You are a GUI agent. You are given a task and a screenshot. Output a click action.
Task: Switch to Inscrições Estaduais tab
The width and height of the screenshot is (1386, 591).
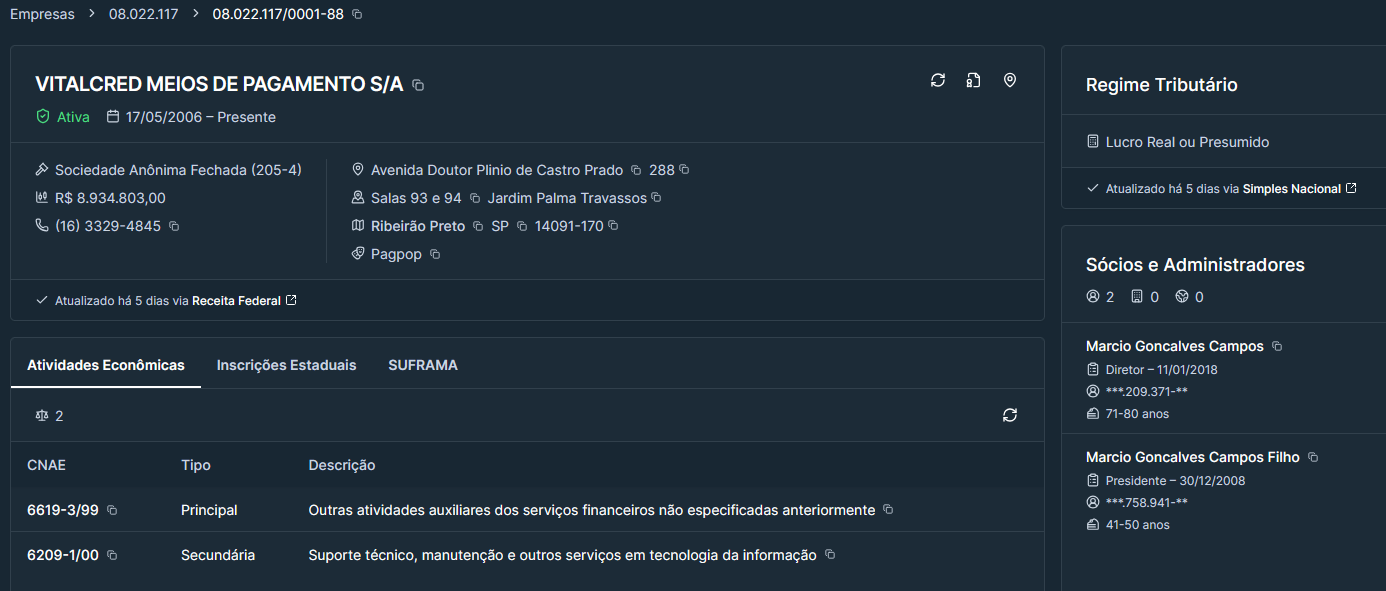point(286,365)
